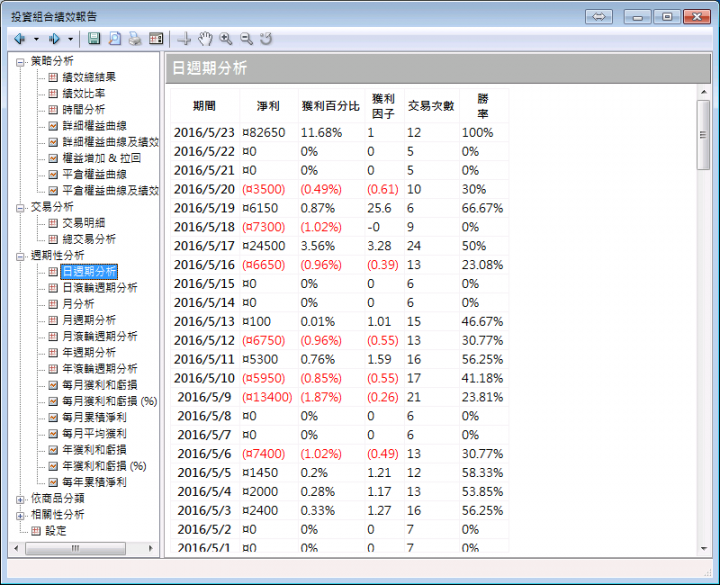The width and height of the screenshot is (720, 585).
Task: Click the 獲利因子 column header
Action: (383, 106)
